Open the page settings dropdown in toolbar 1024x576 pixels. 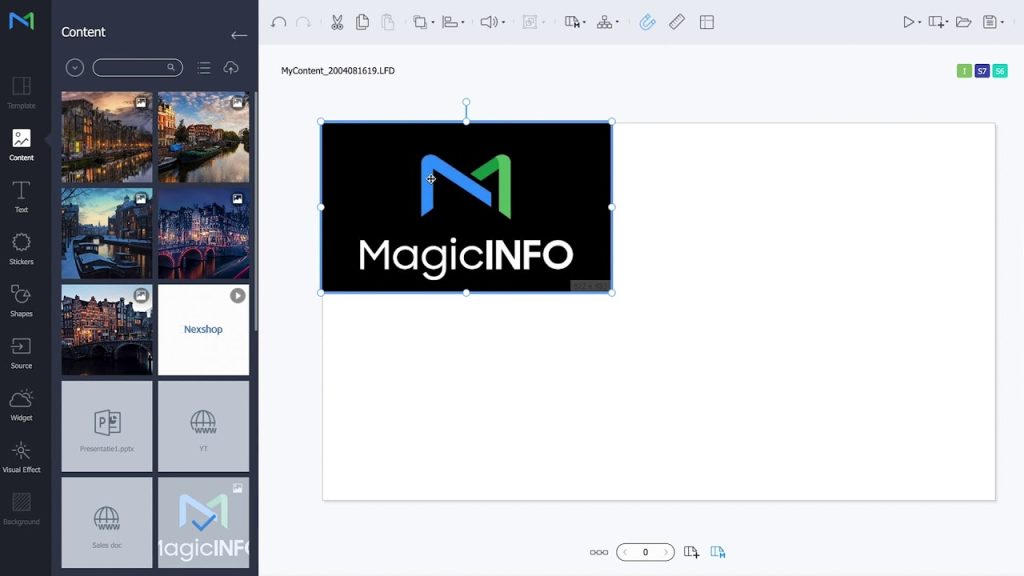575,22
